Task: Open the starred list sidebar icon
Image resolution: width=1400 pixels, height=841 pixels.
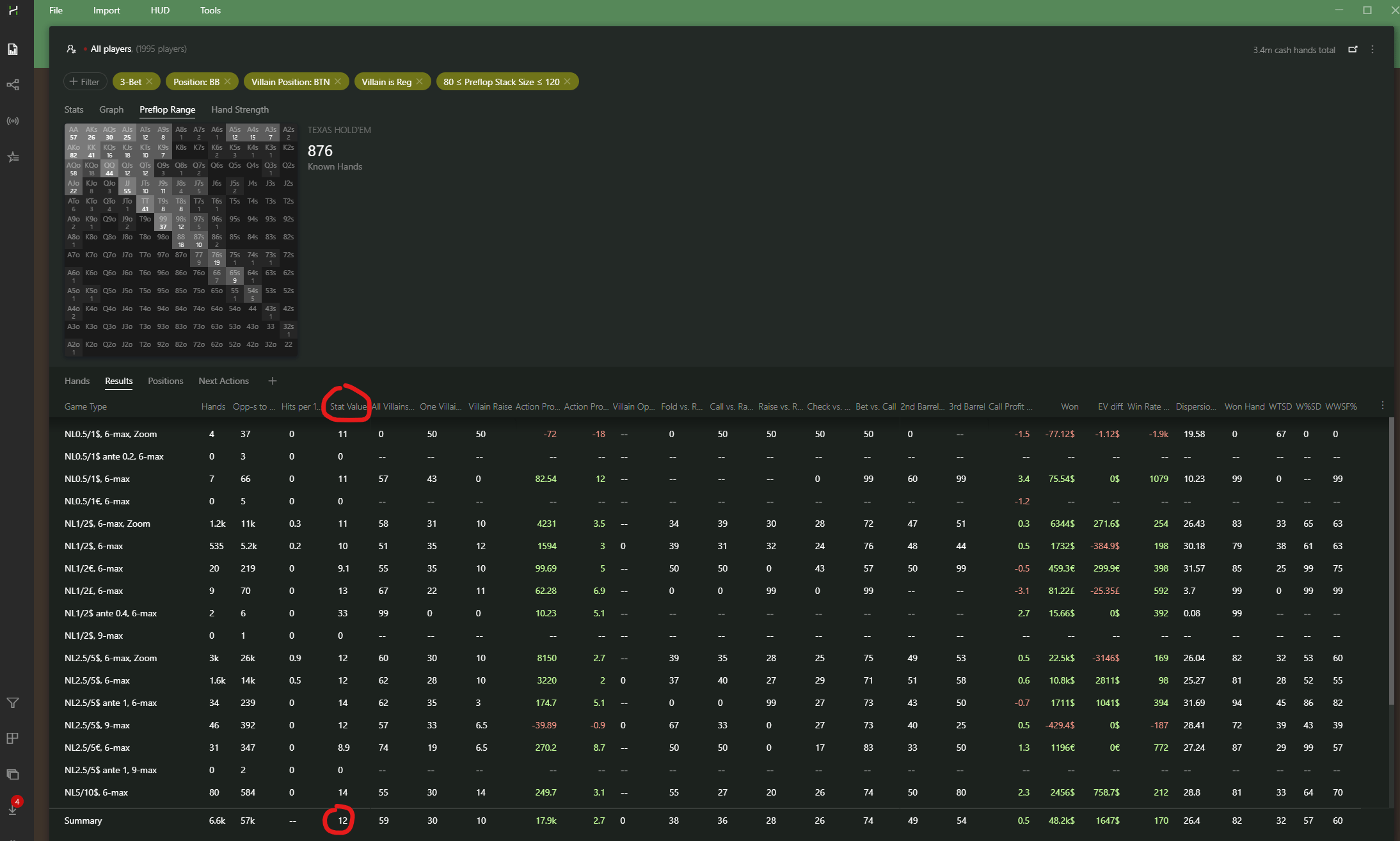Action: 13,157
